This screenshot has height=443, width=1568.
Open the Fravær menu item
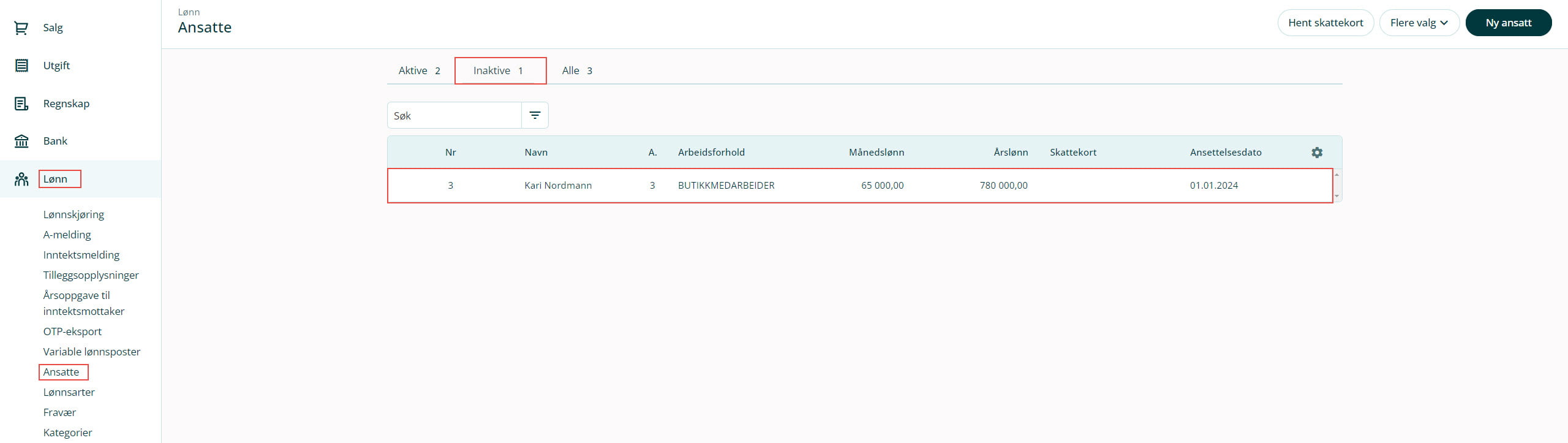click(x=59, y=412)
